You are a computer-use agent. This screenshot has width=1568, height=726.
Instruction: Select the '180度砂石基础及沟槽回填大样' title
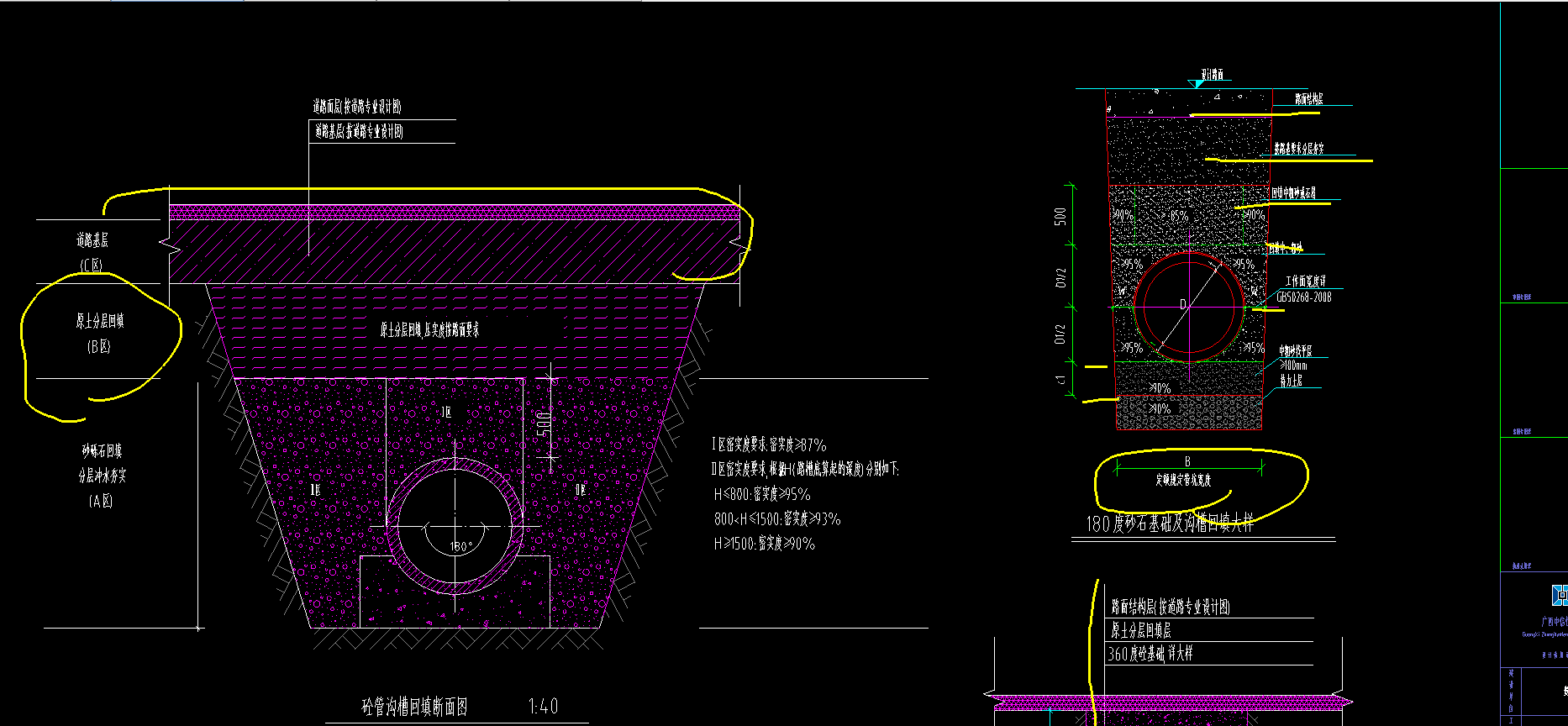pos(1171,524)
